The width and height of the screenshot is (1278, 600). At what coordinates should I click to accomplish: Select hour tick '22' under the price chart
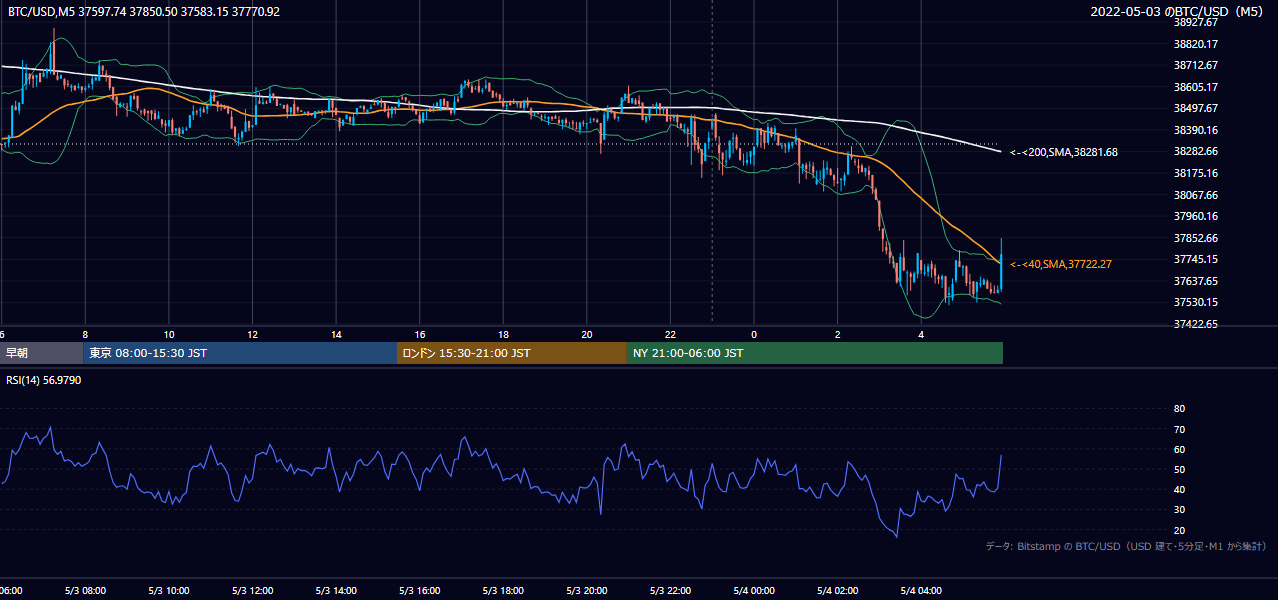(x=671, y=334)
